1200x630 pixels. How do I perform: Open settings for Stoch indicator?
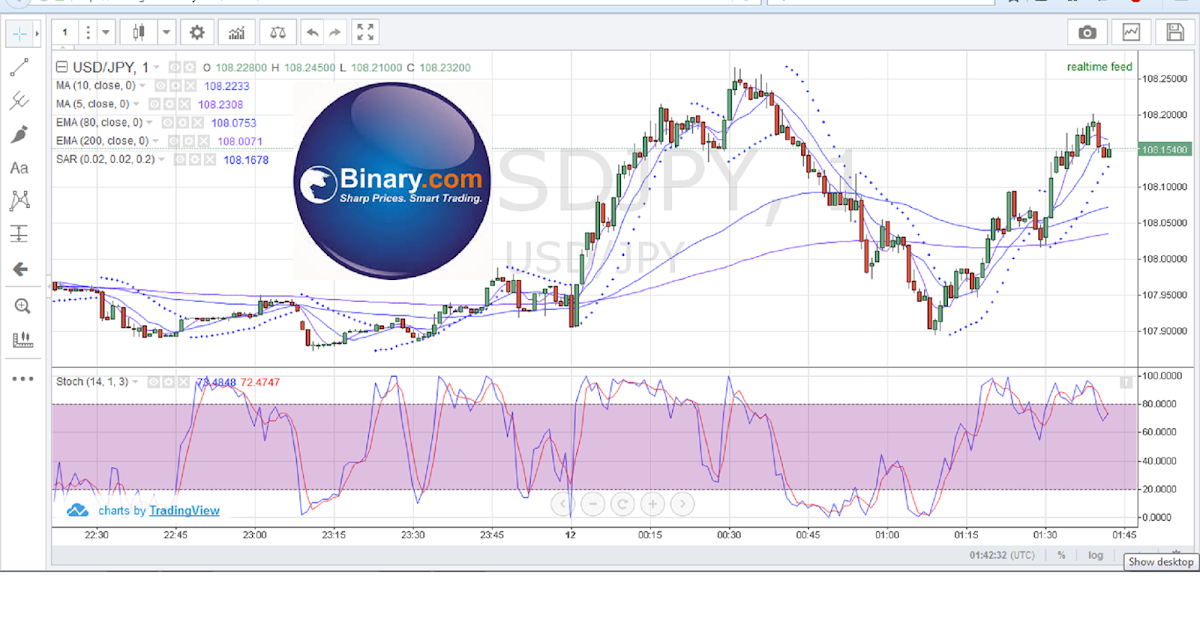coord(168,382)
